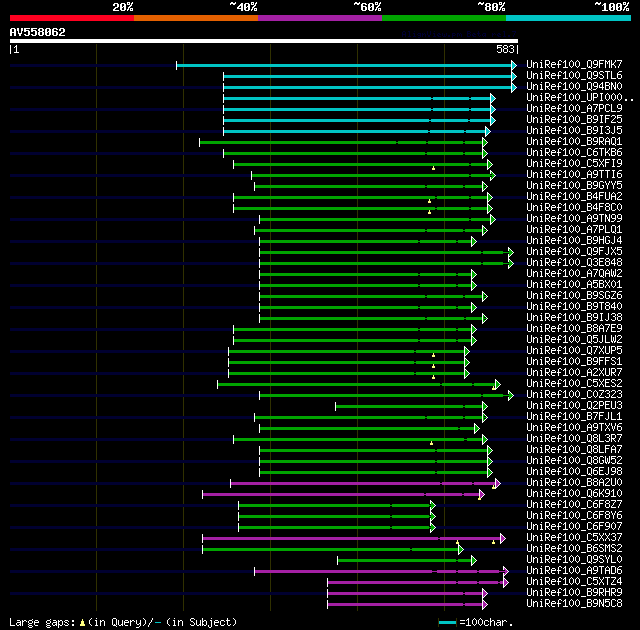Select label UniRef100_Q8LFA7

coord(574,450)
